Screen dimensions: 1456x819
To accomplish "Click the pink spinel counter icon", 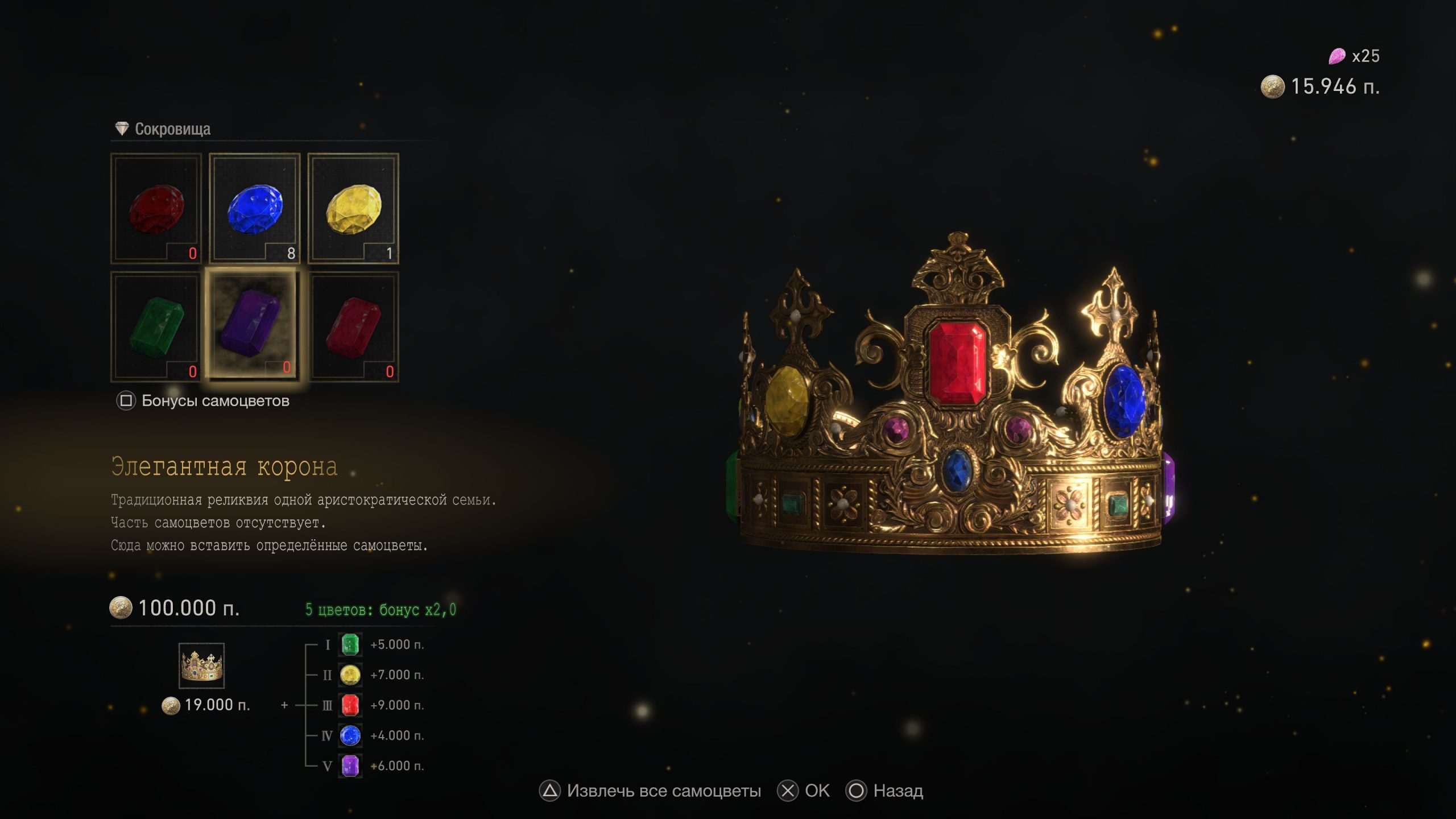I will [1337, 56].
